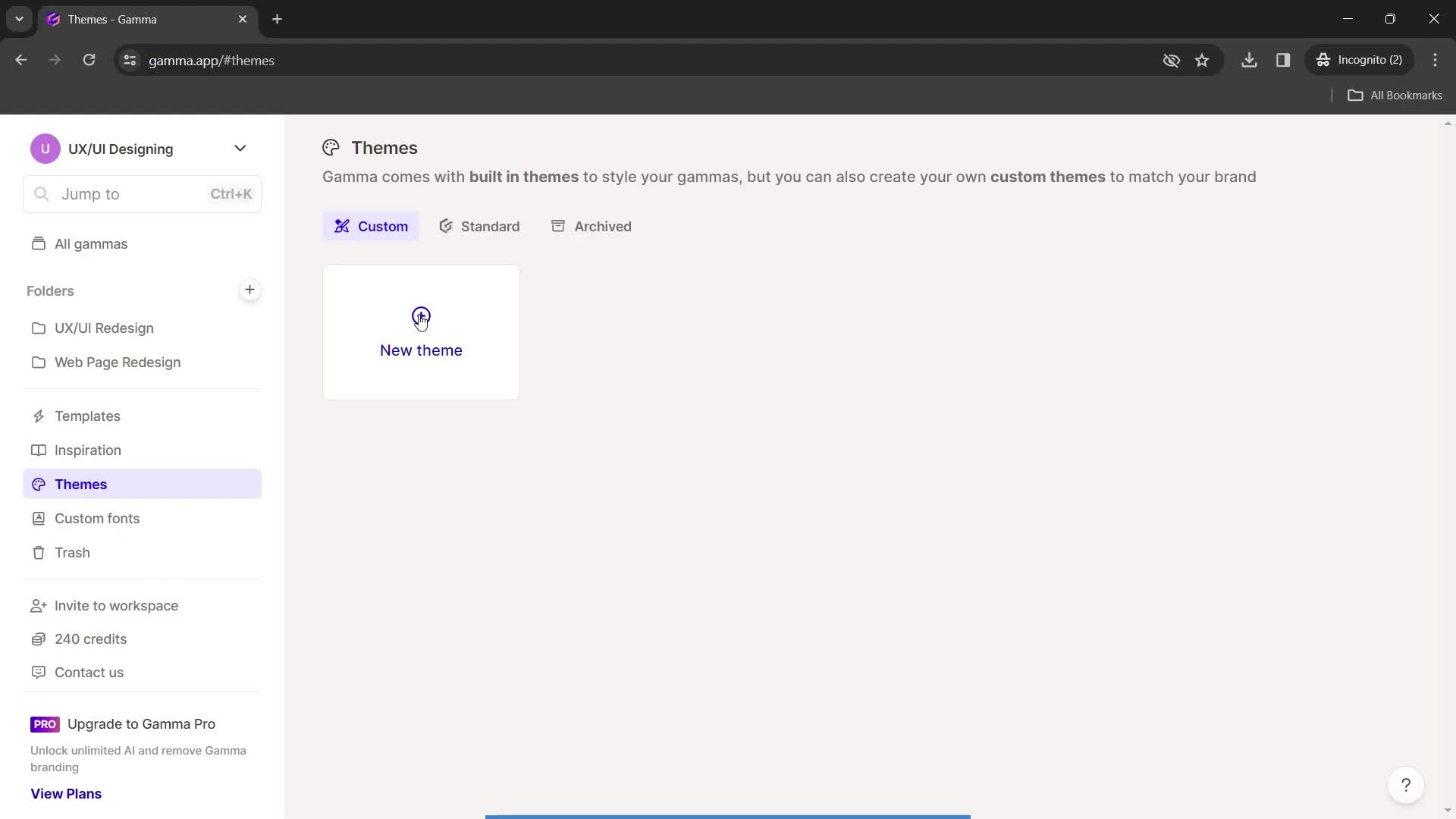The height and width of the screenshot is (819, 1456).
Task: Expand the UX/UI Redesign folder
Action: point(104,327)
